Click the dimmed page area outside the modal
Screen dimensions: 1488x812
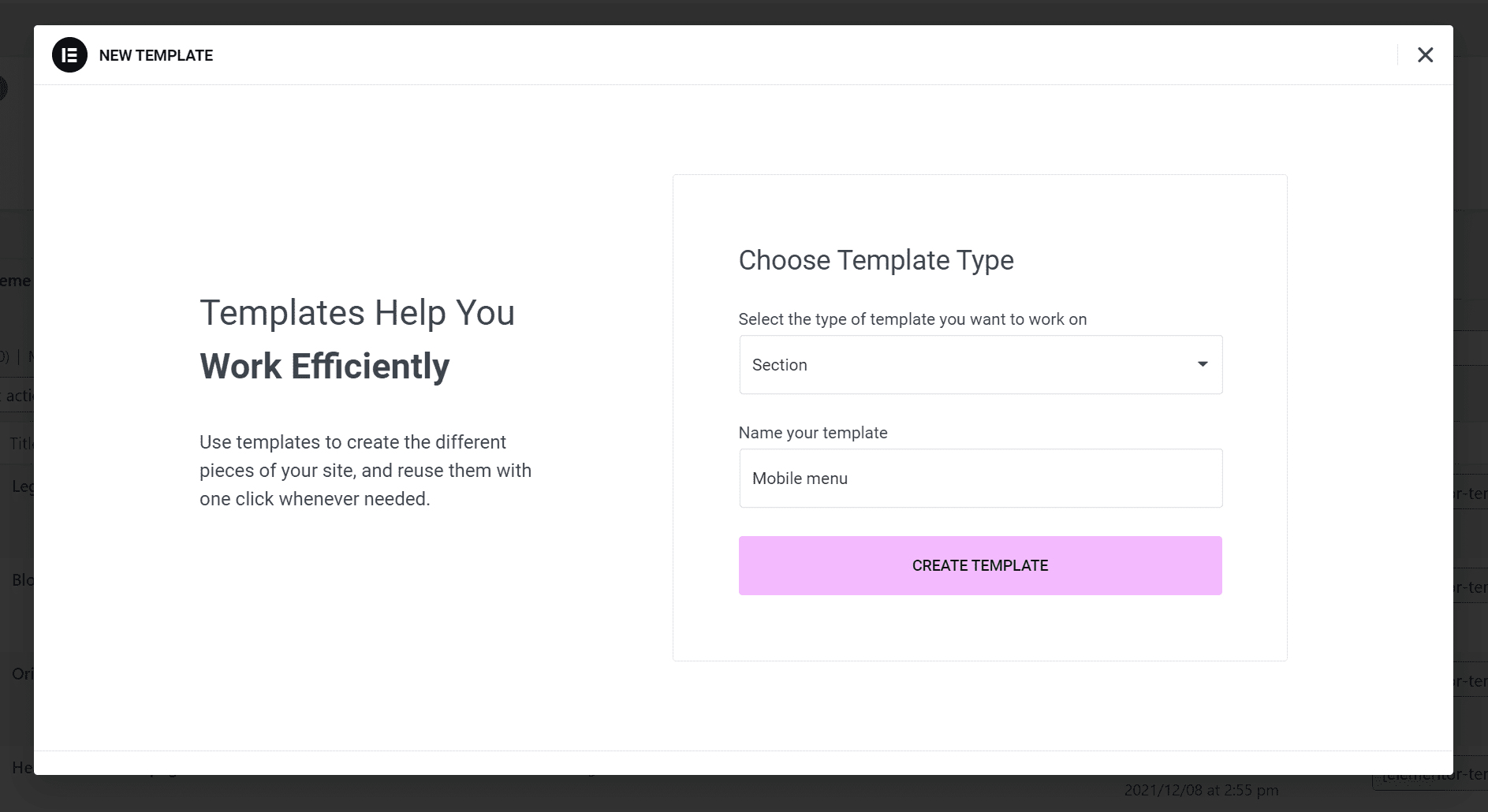click(x=16, y=158)
